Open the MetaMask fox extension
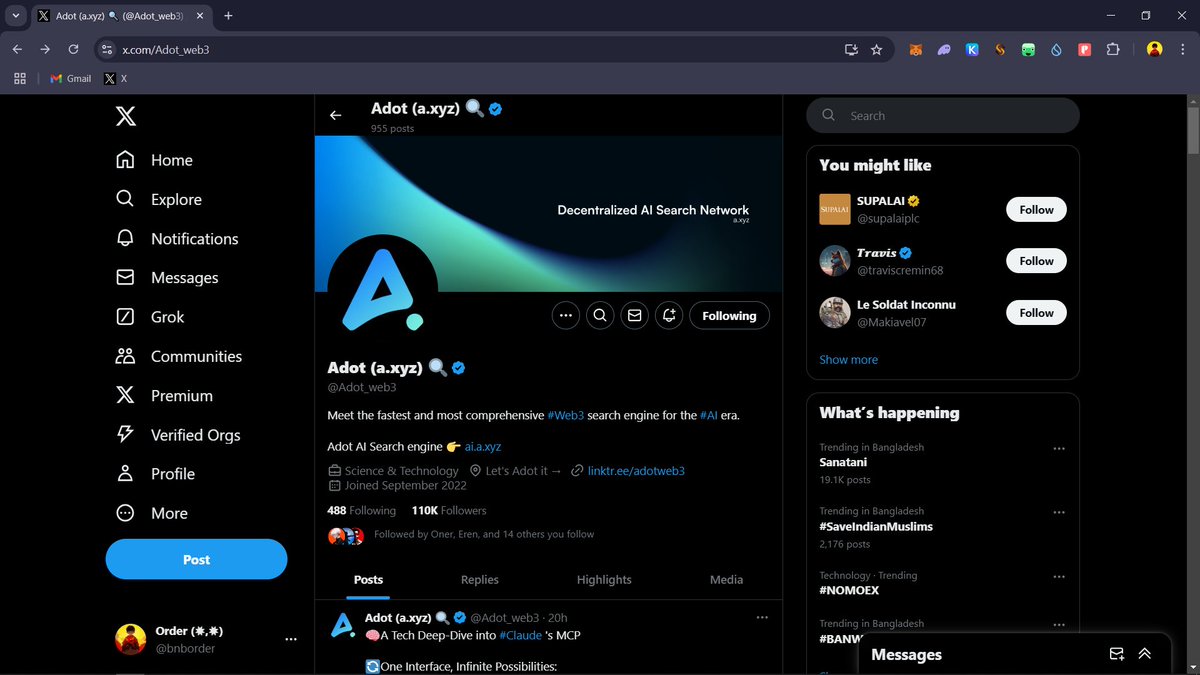 [915, 49]
